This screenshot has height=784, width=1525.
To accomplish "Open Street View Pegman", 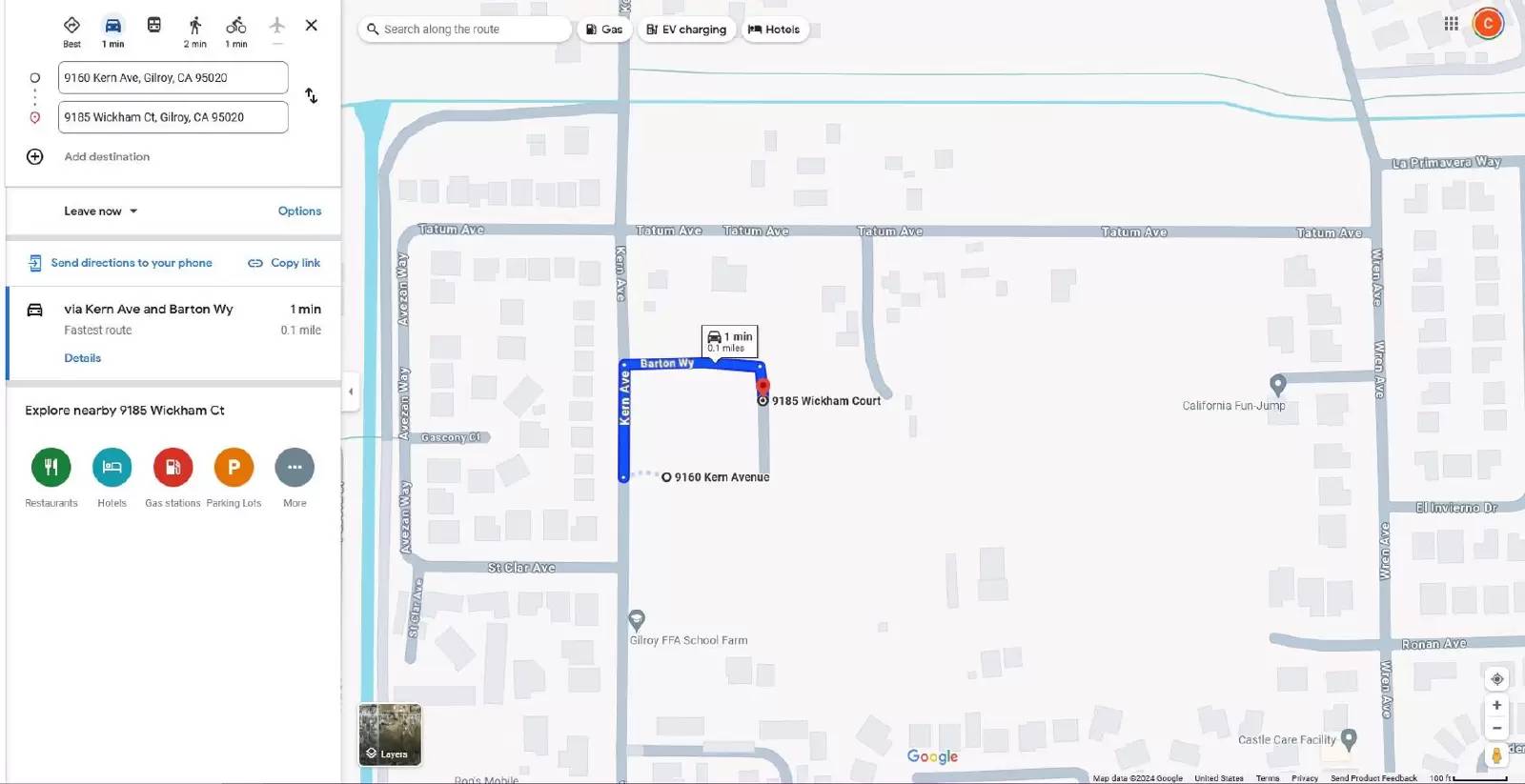I will (1496, 756).
